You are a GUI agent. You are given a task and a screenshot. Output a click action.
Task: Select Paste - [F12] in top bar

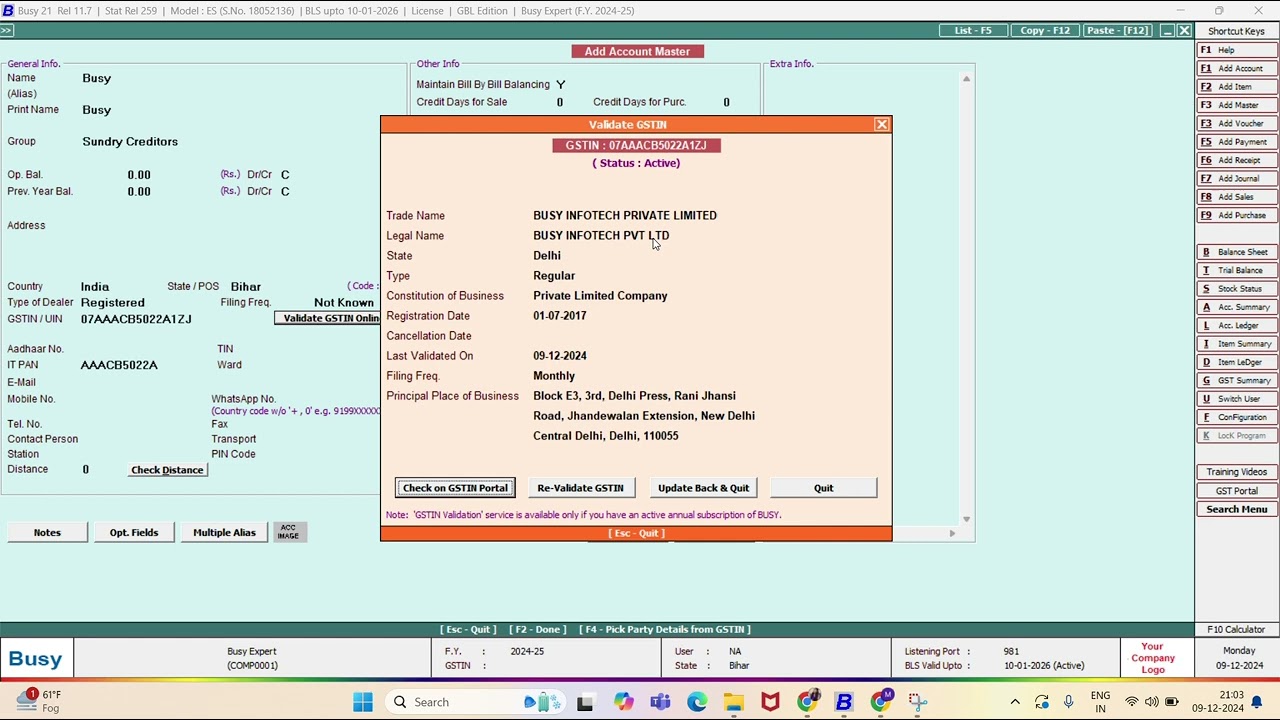tap(1118, 31)
